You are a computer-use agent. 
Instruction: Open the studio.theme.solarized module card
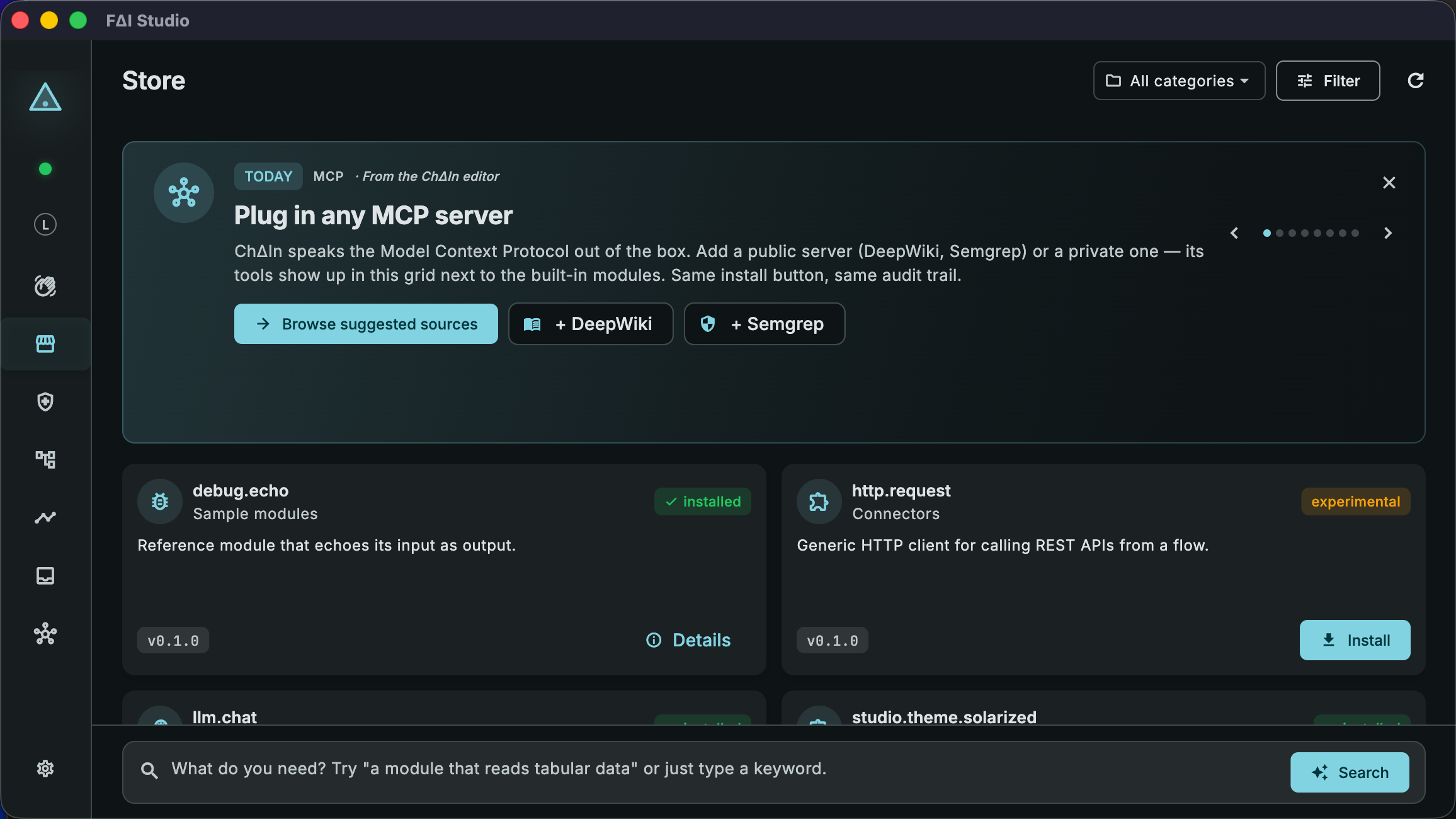click(x=1103, y=708)
